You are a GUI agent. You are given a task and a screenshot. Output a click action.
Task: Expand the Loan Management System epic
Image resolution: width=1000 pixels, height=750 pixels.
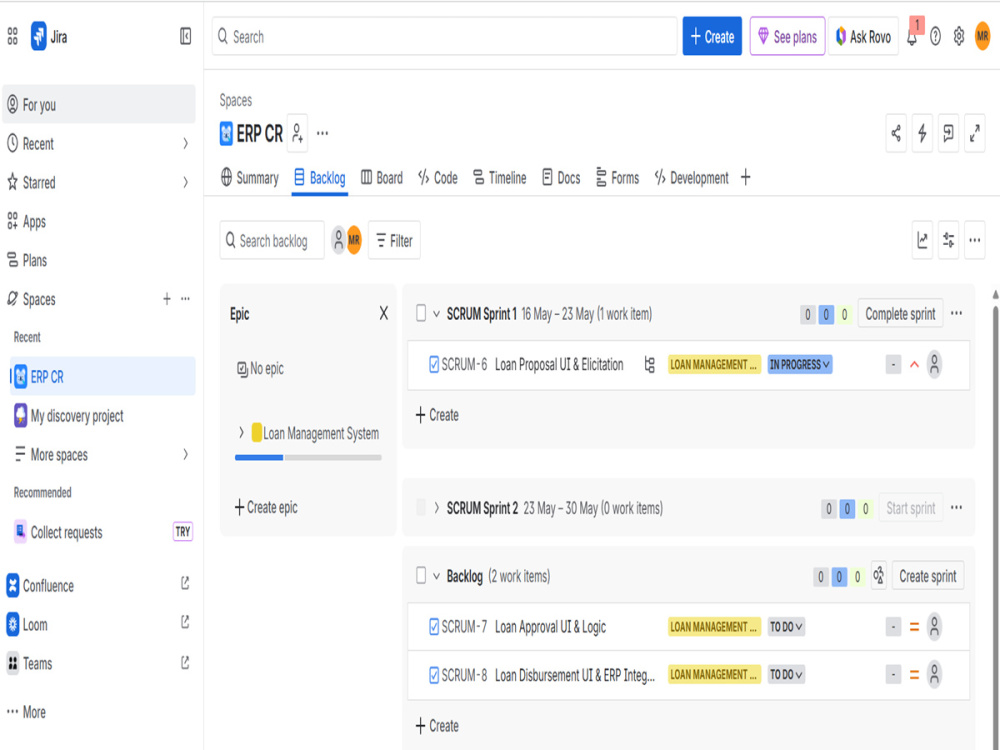click(x=241, y=433)
